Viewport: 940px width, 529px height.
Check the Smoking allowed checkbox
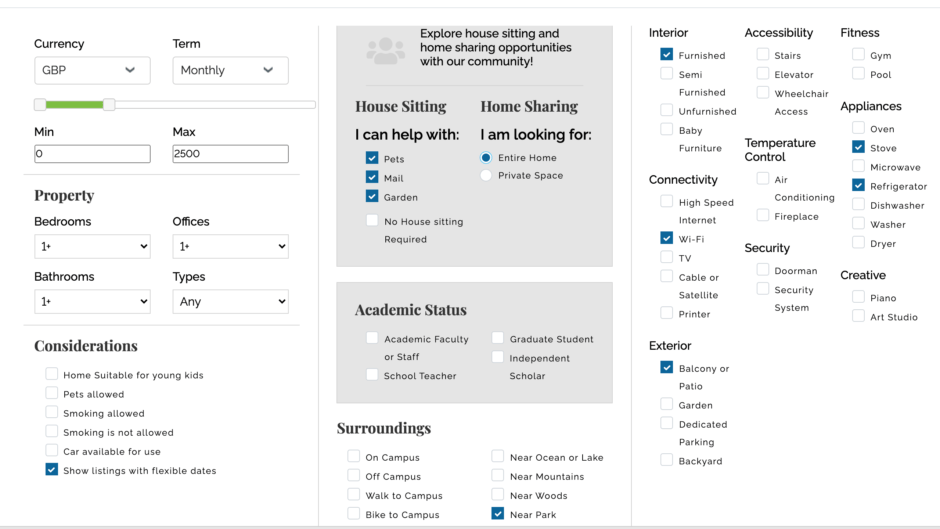point(52,412)
